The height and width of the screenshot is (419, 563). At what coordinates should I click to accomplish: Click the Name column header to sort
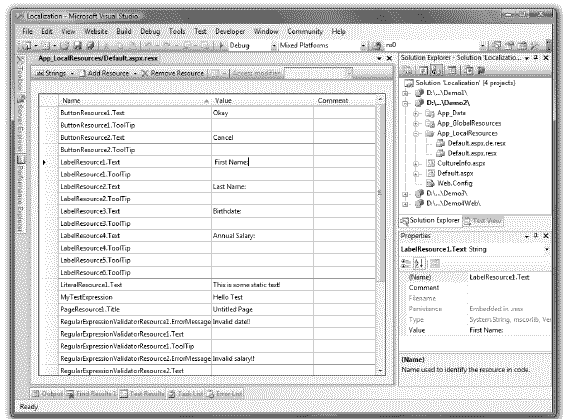(135, 101)
